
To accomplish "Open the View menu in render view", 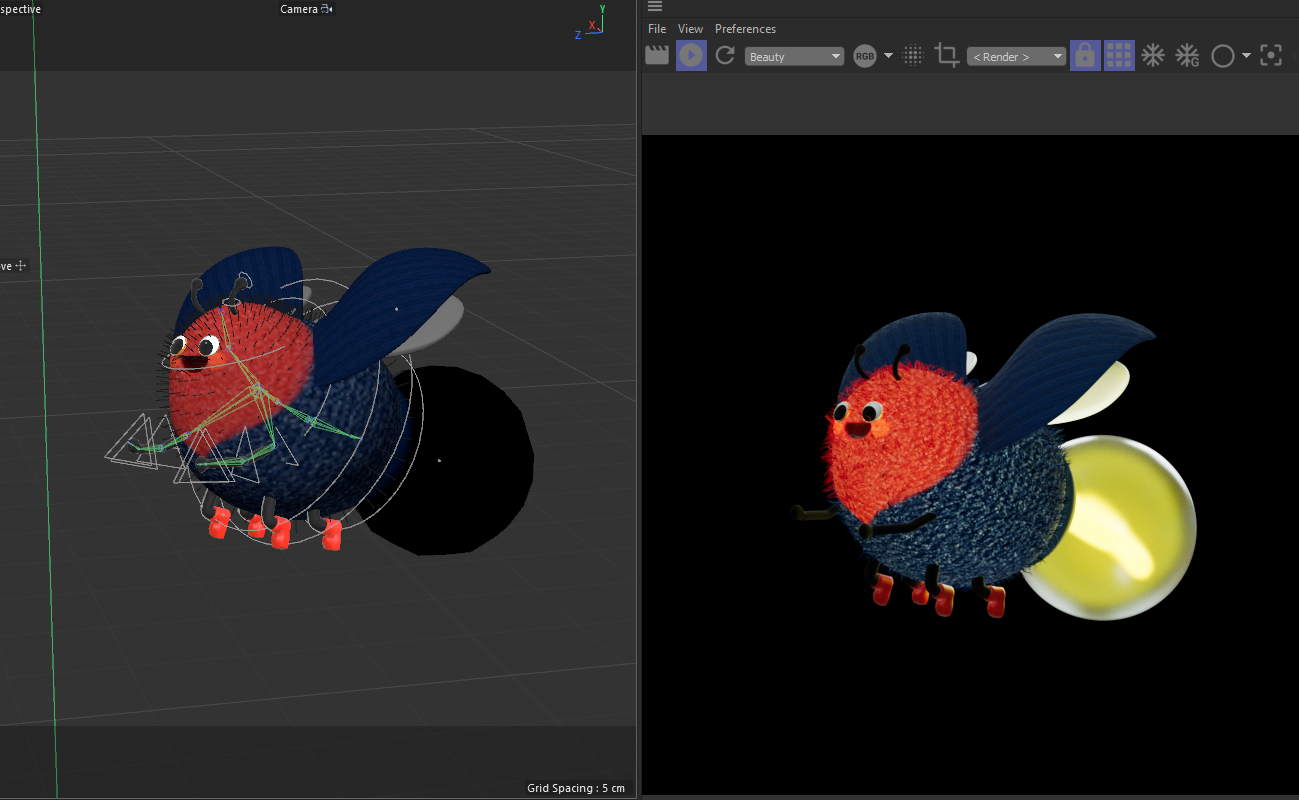I will click(690, 29).
